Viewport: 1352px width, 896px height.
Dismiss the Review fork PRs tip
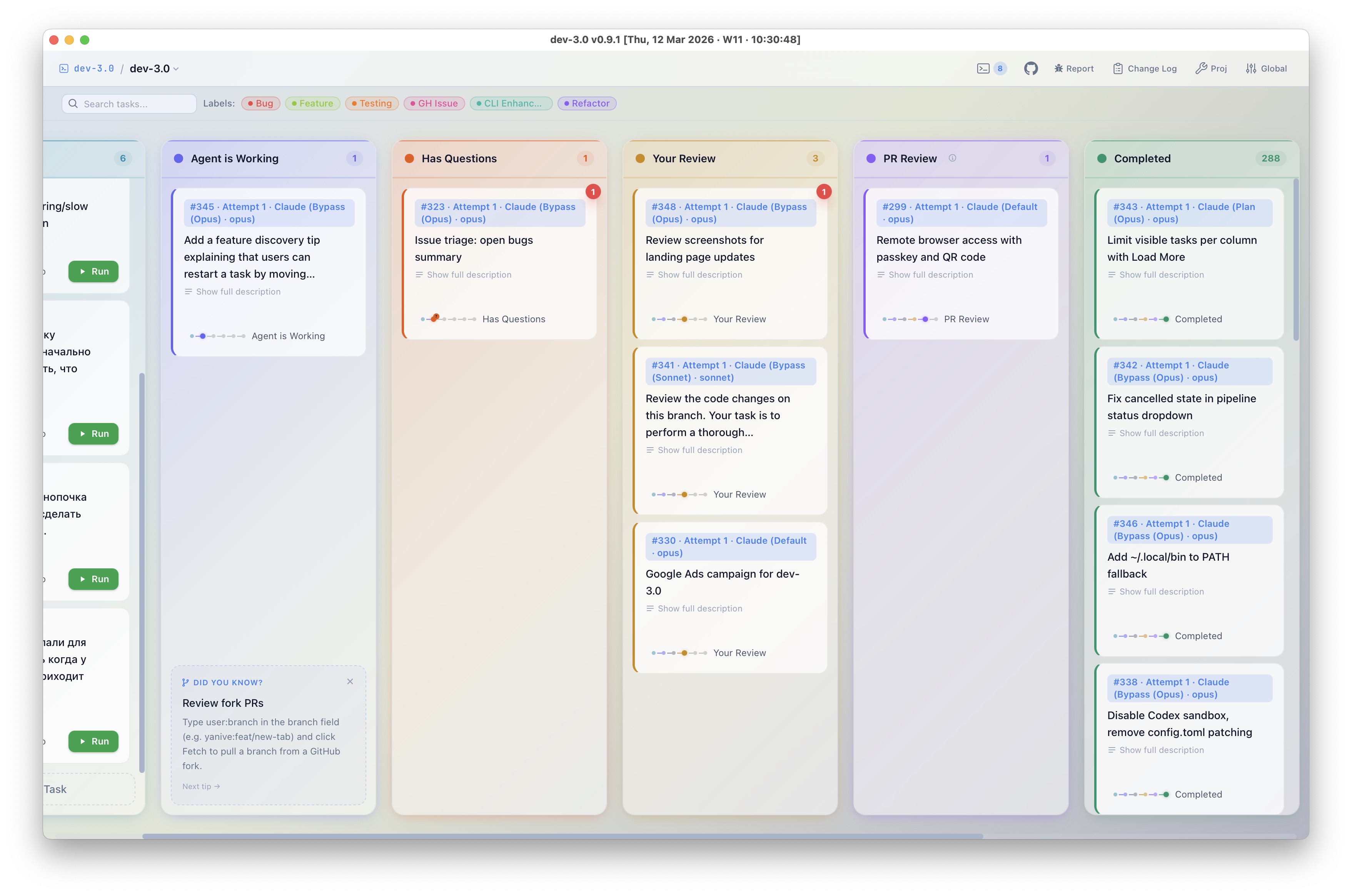tap(351, 681)
